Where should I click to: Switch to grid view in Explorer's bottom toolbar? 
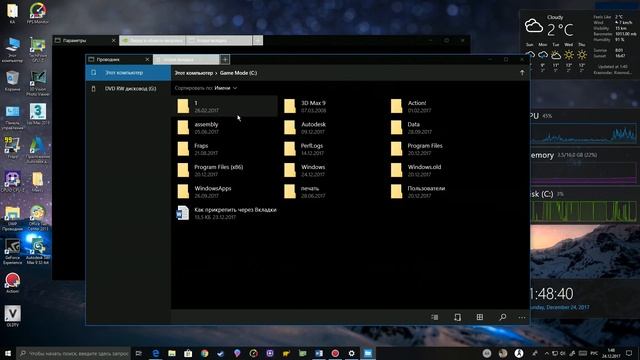[x=480, y=317]
